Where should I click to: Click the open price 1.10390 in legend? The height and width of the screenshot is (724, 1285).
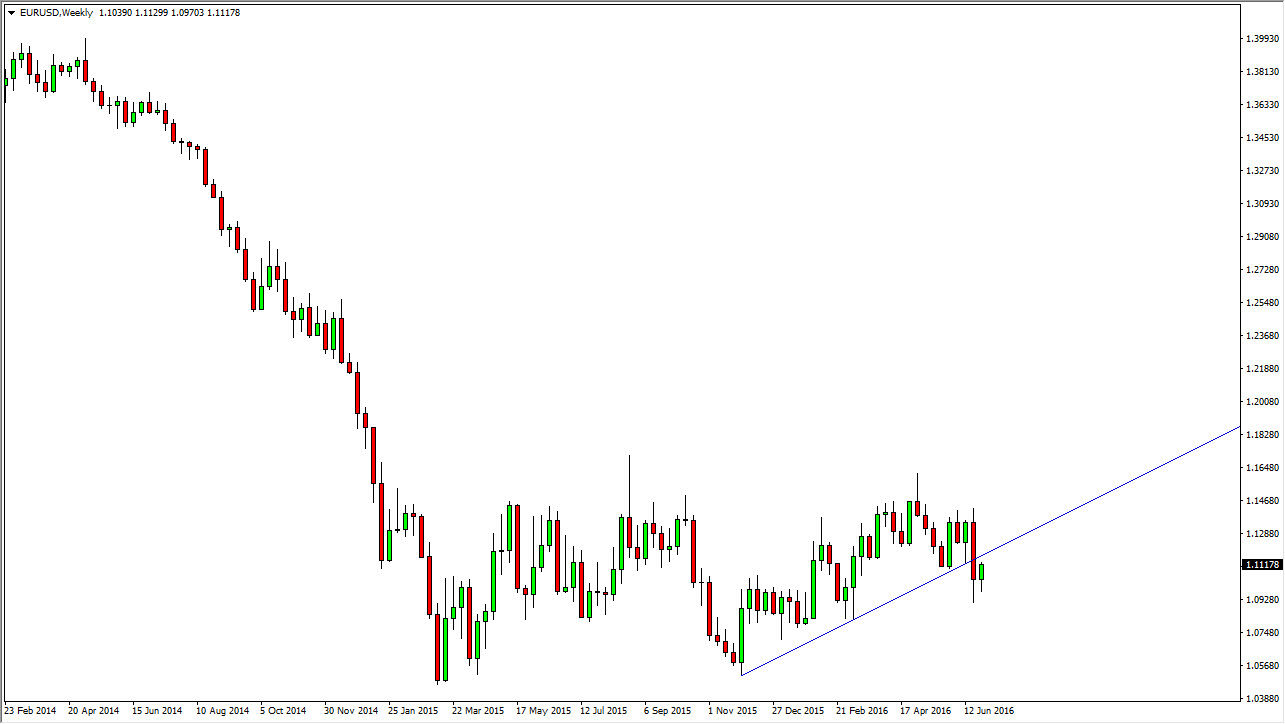(x=113, y=12)
